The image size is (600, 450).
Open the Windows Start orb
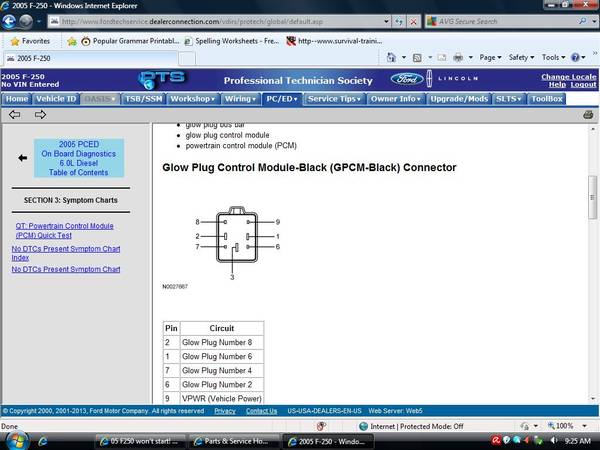point(16,441)
